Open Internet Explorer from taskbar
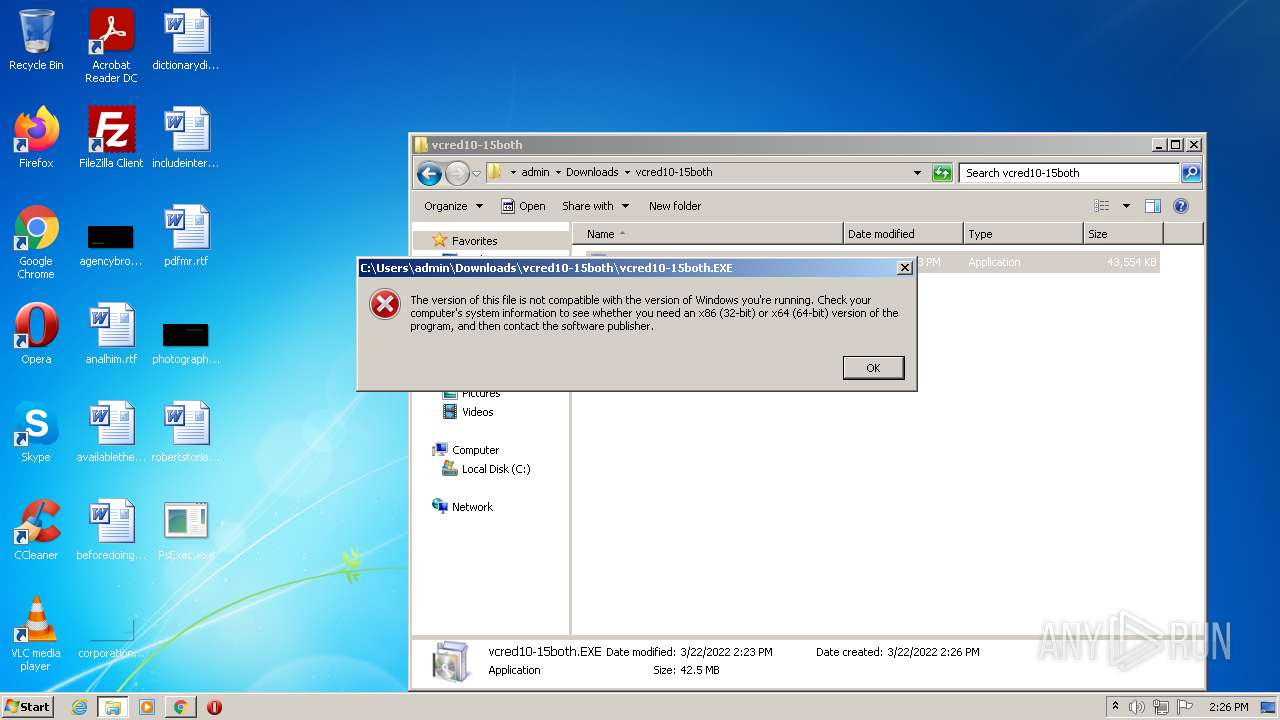The width and height of the screenshot is (1280, 720). point(79,707)
